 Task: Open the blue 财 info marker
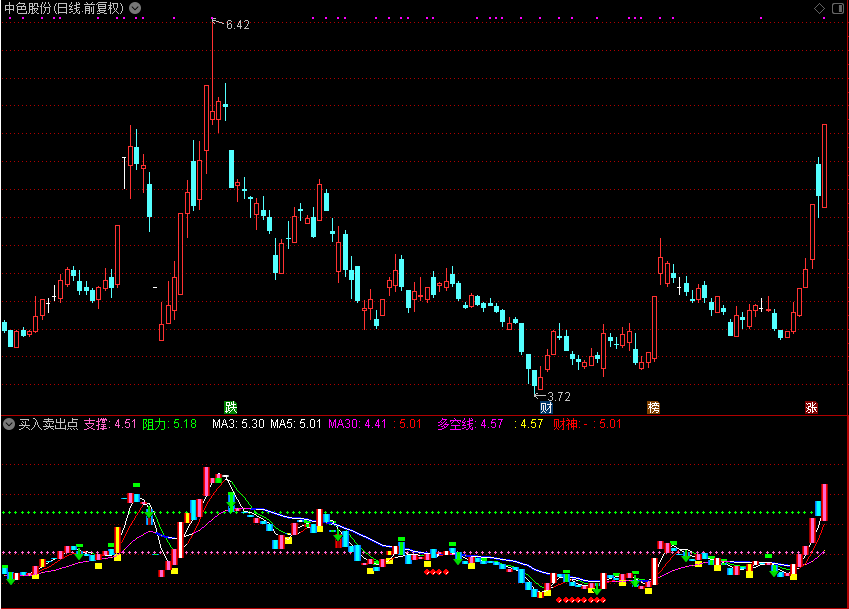pyautogui.click(x=546, y=408)
